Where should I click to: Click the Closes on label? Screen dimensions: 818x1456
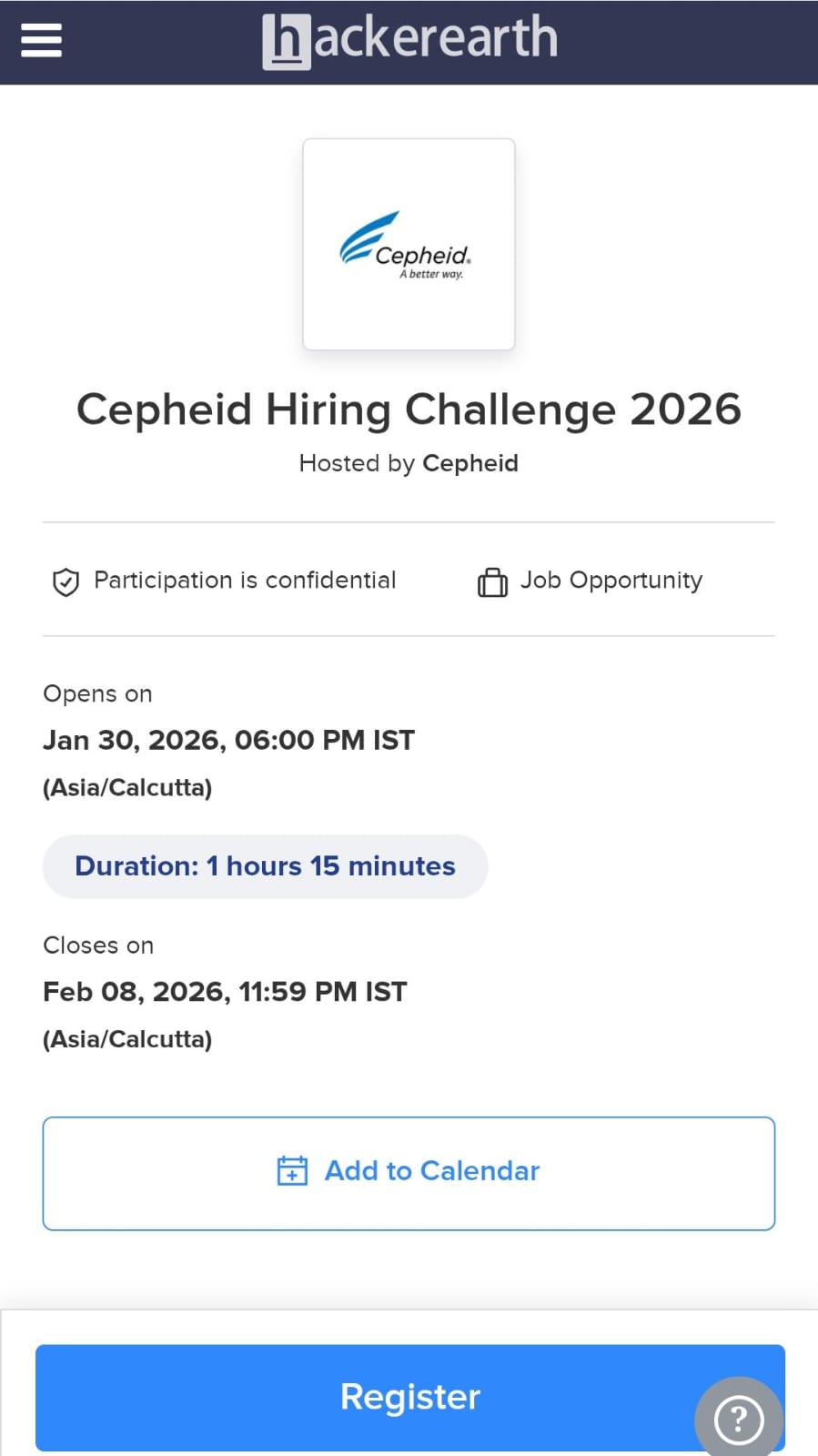click(98, 945)
